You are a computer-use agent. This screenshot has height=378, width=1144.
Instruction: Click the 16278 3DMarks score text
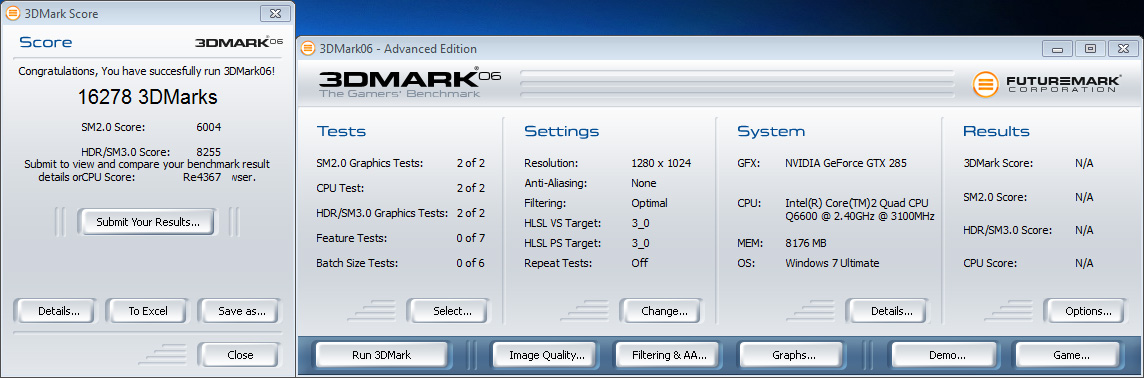click(x=147, y=97)
